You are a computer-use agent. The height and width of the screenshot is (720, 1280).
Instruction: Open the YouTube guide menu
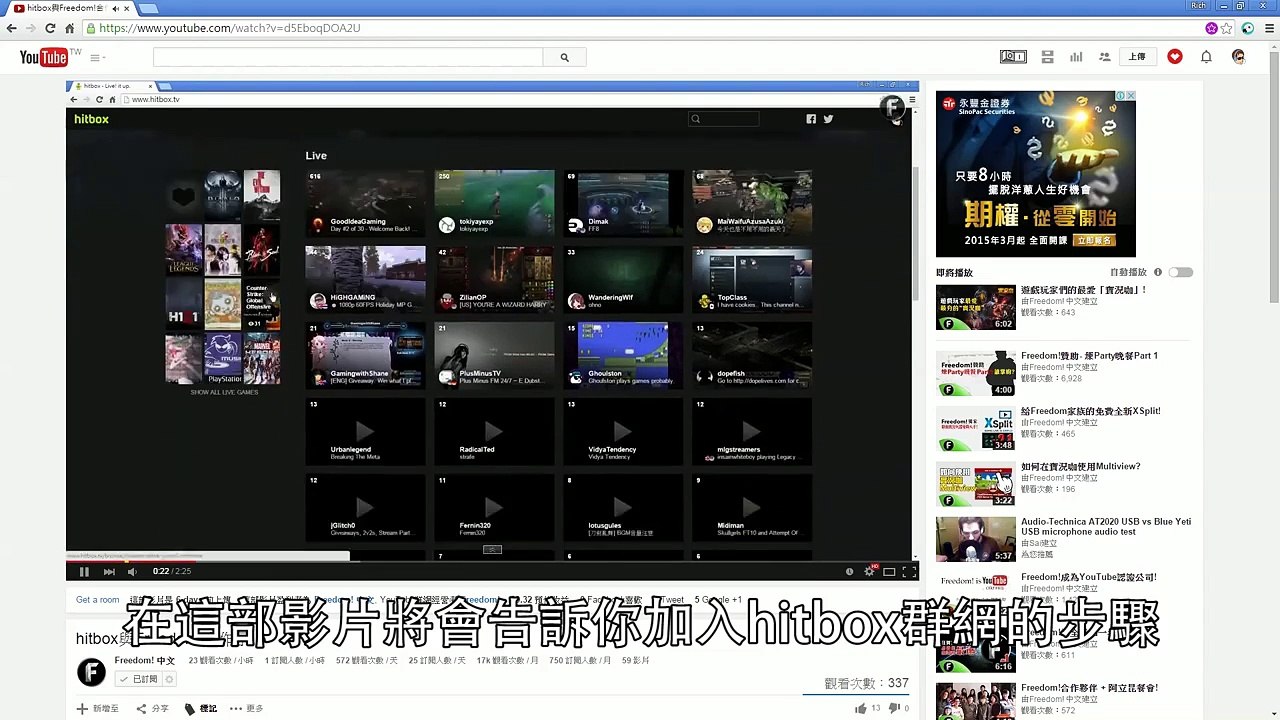[x=97, y=58]
